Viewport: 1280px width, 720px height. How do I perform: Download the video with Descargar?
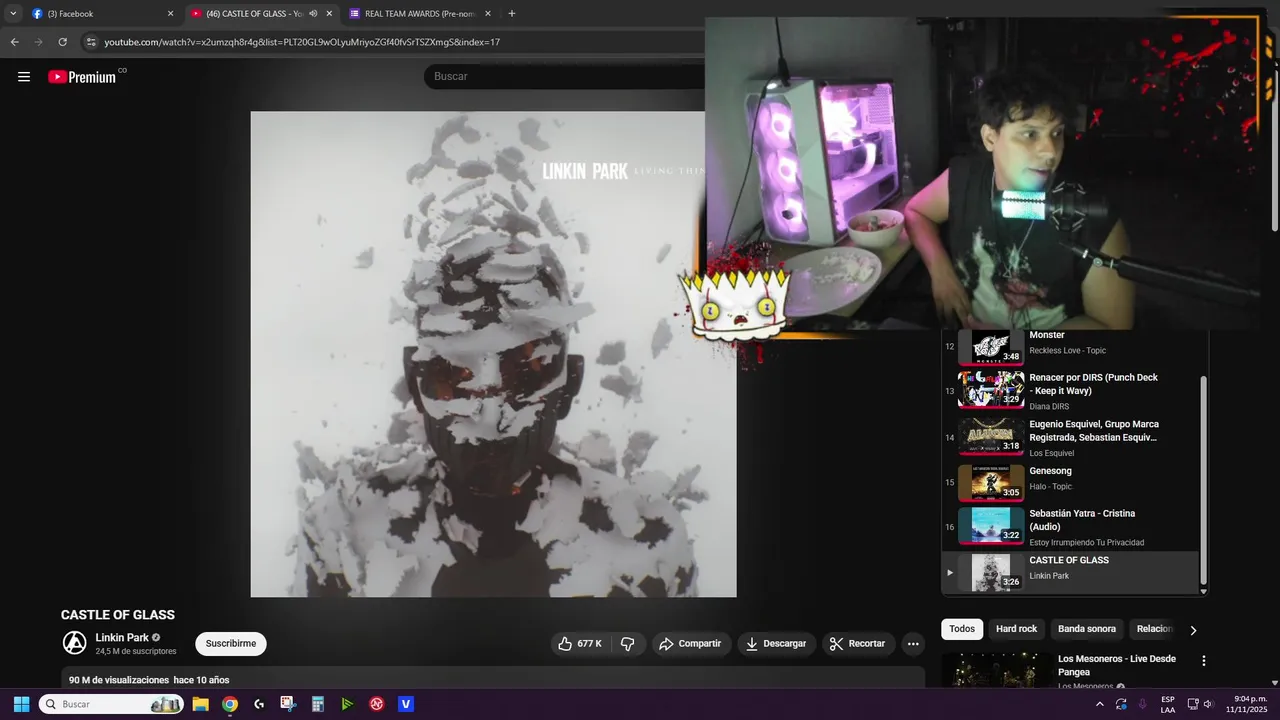click(776, 644)
